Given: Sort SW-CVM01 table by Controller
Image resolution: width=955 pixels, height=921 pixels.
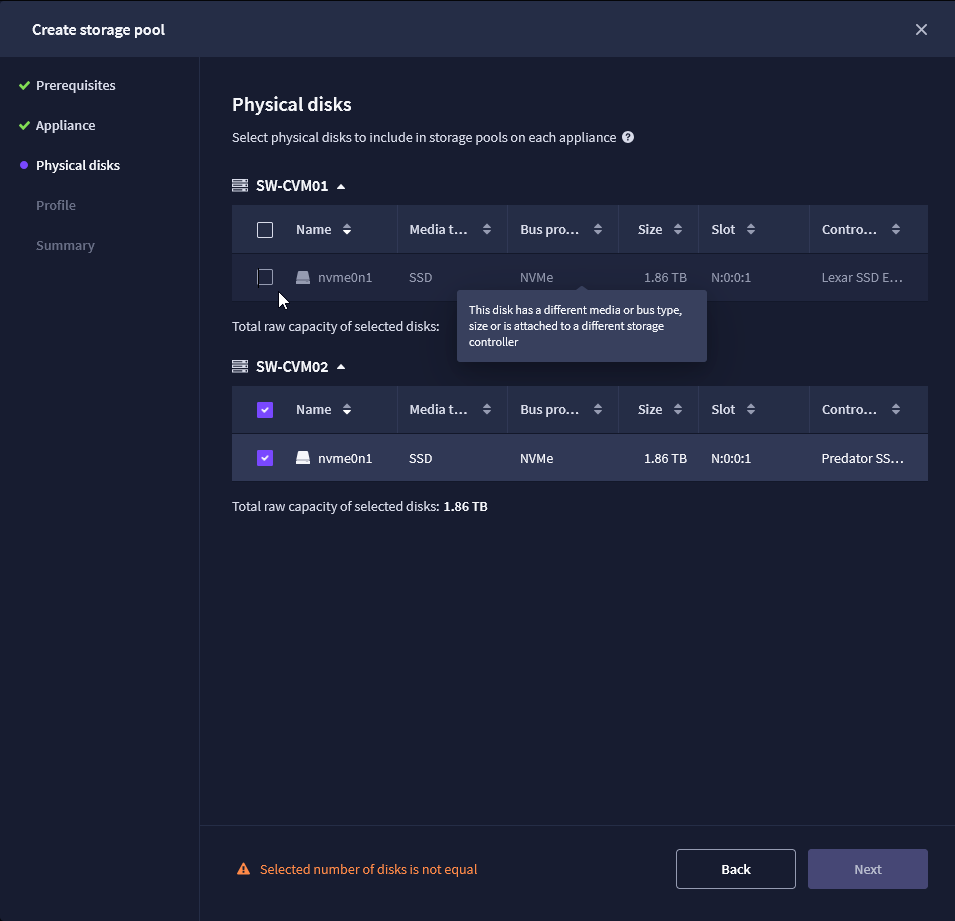Looking at the screenshot, I should 895,229.
